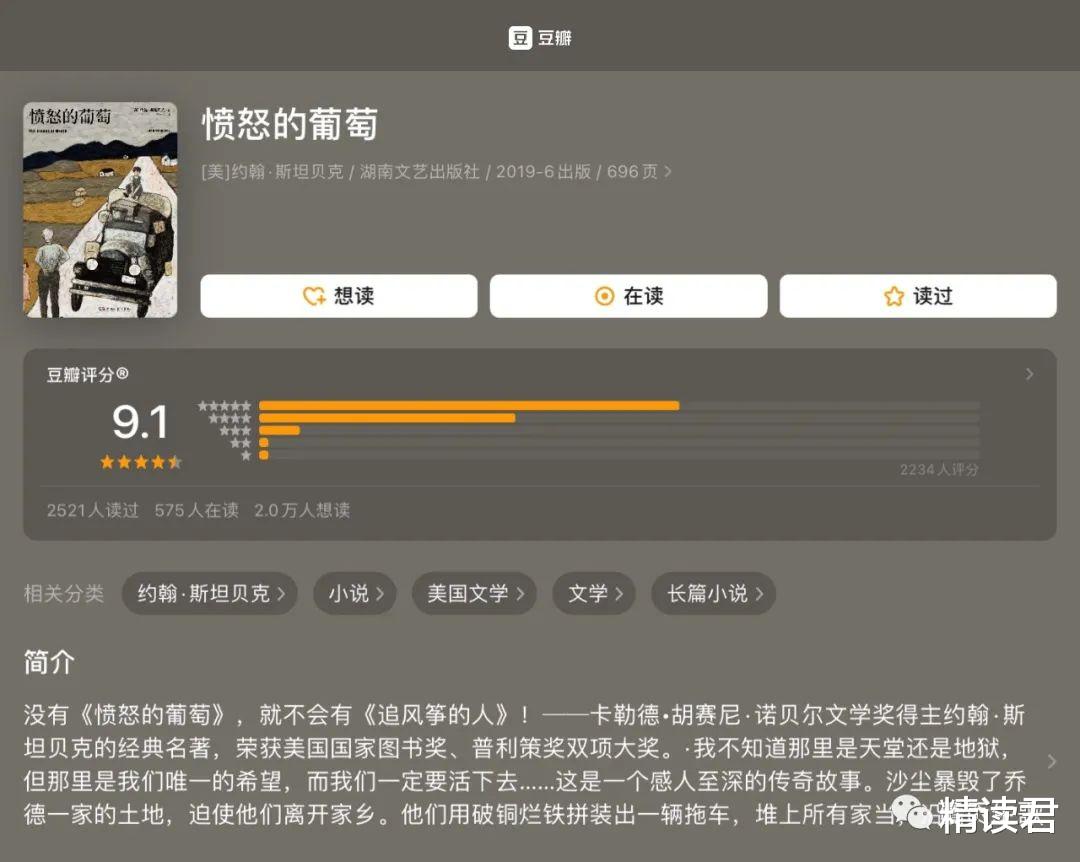Open the 憤怒的葡萄 book cover image
This screenshot has height=862, width=1080.
click(x=101, y=209)
